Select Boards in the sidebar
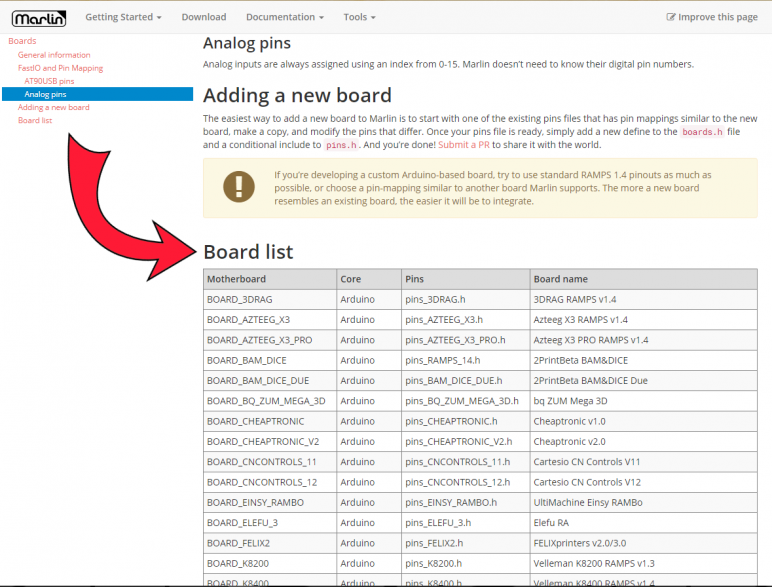 coord(22,41)
